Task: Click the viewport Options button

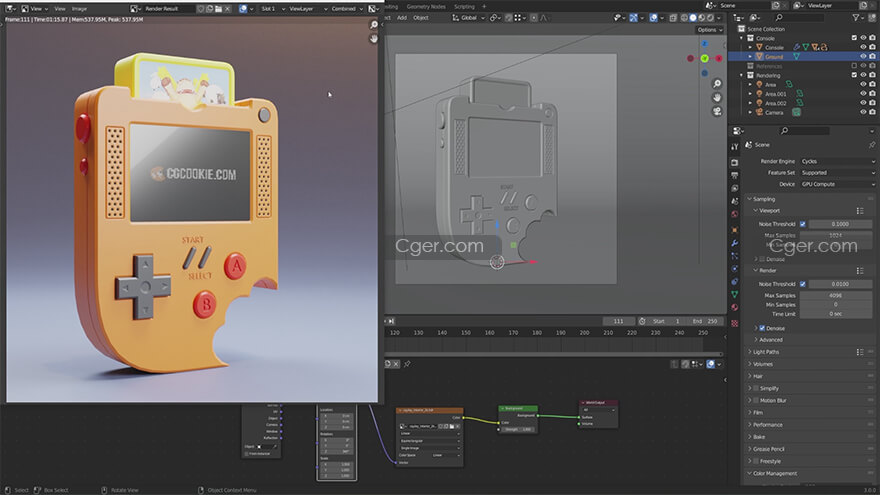Action: [709, 30]
